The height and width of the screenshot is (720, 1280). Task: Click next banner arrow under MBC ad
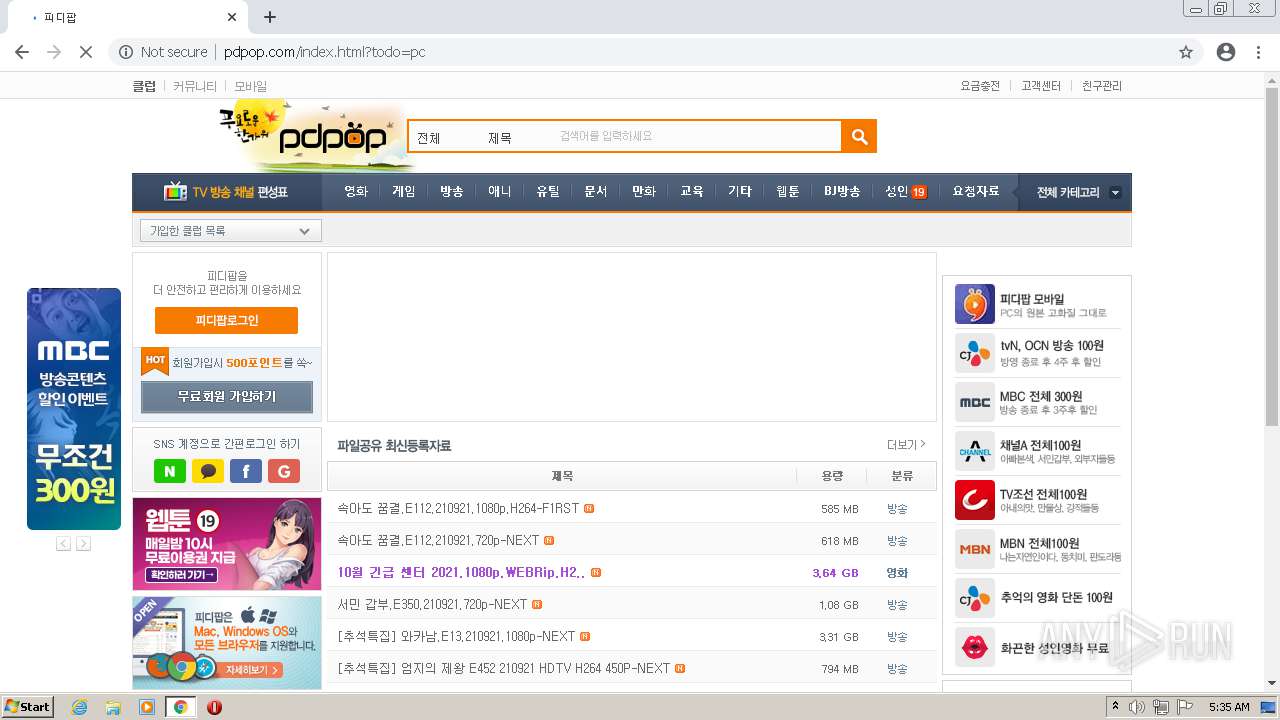pos(83,543)
